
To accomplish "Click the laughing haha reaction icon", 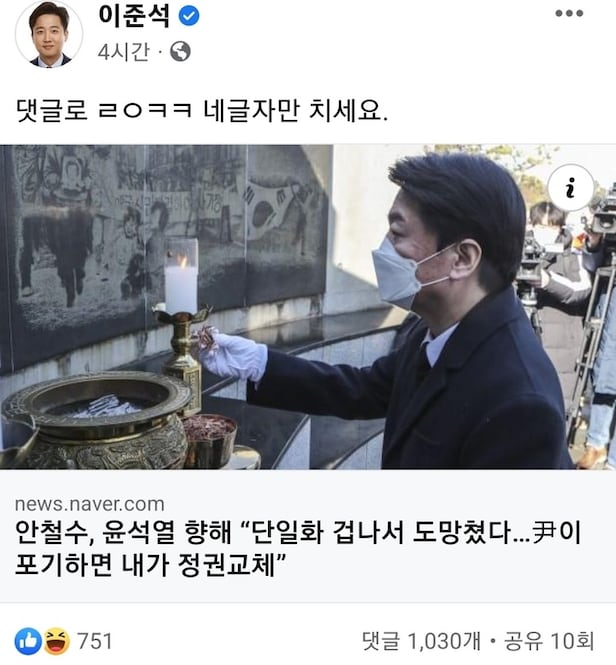I will pos(57,641).
